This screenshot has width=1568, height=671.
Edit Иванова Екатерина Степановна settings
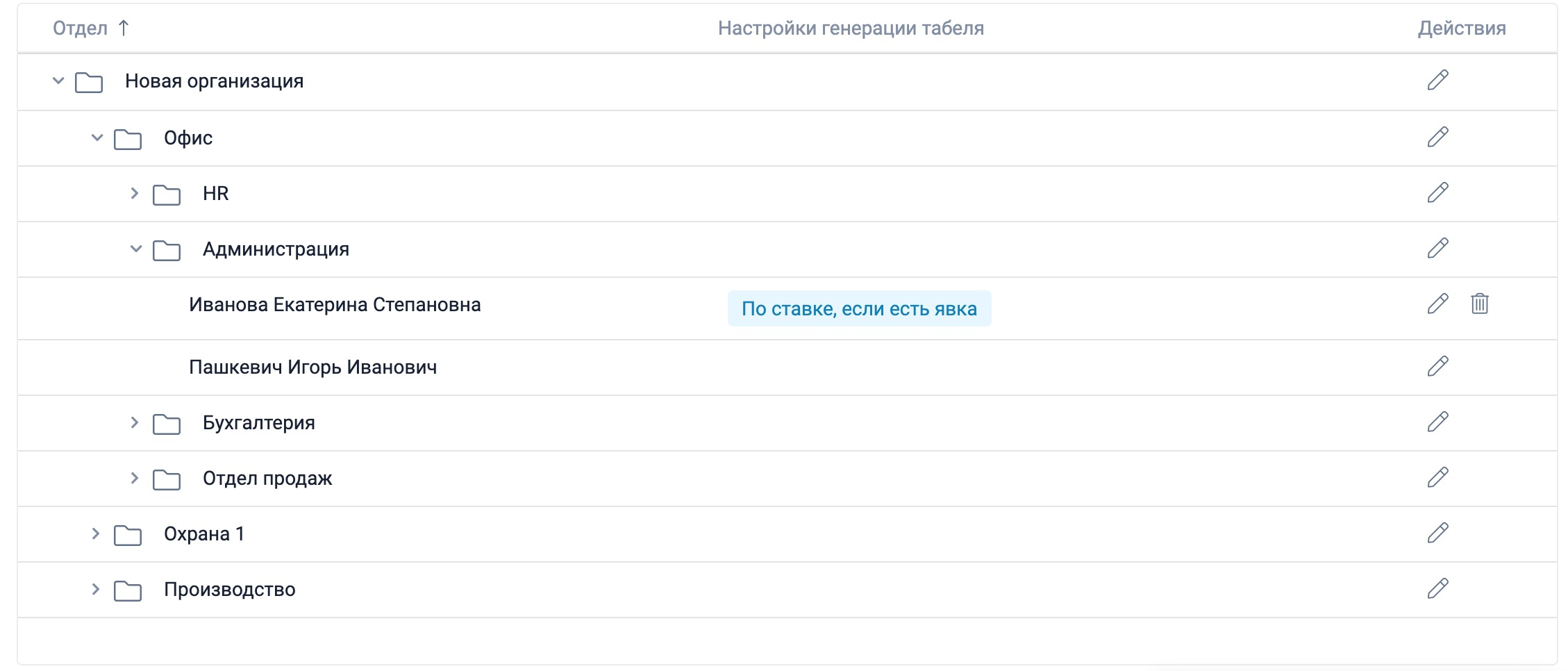point(1437,304)
